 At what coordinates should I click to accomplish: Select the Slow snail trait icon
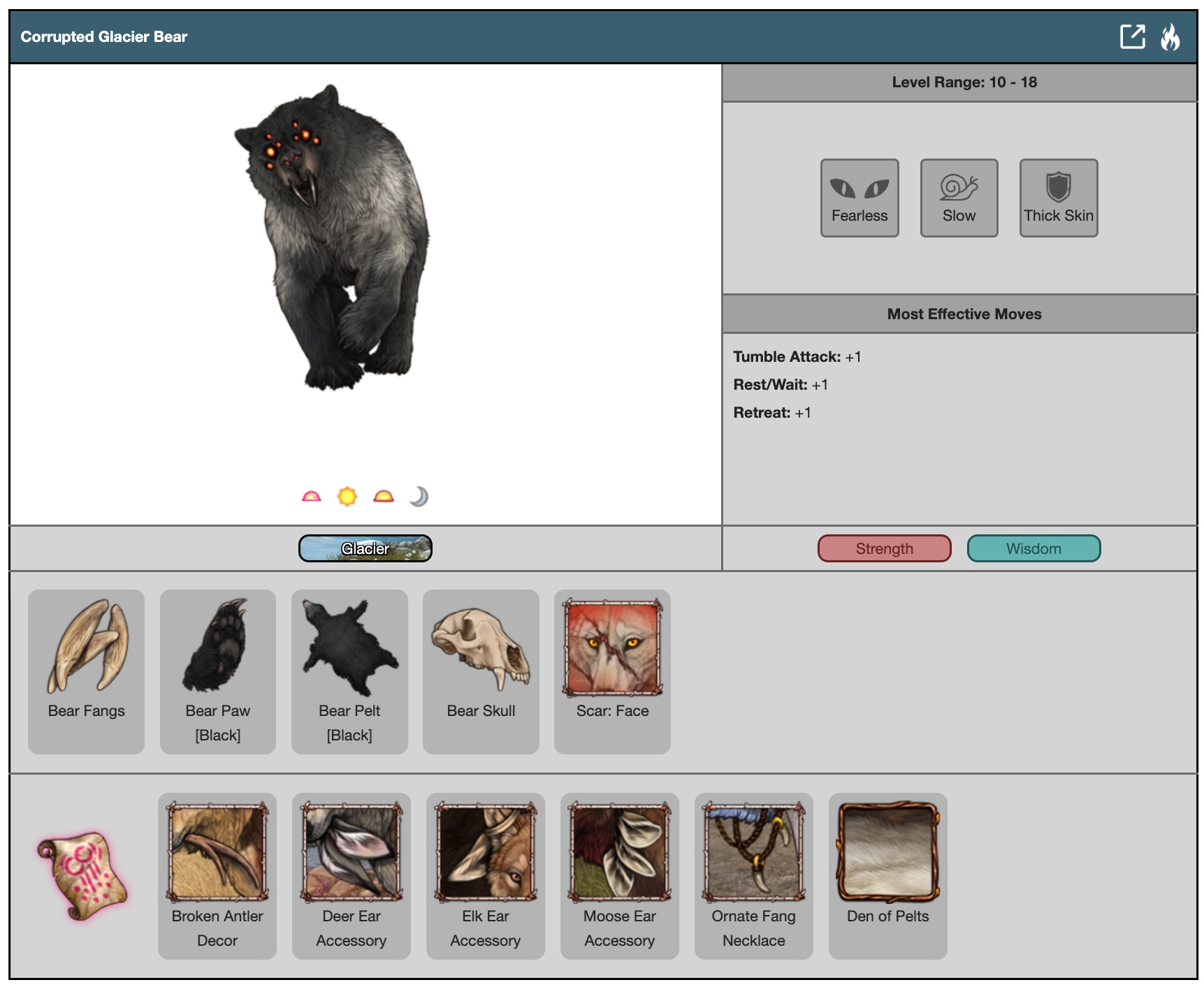[959, 198]
